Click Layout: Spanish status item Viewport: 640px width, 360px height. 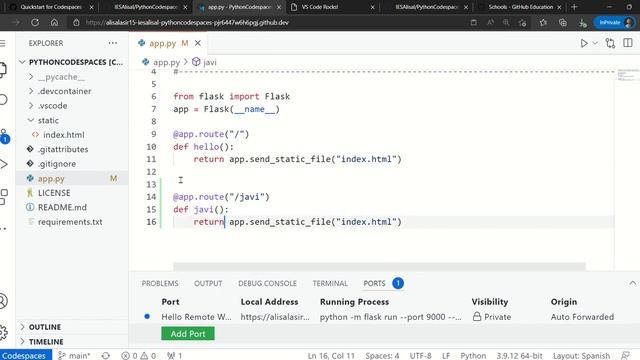tap(581, 356)
